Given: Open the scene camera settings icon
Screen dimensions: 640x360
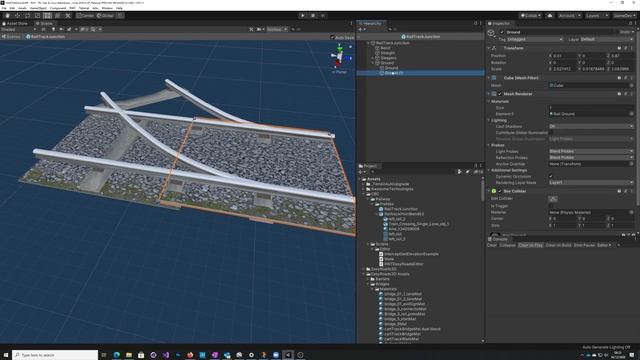Looking at the screenshot, I should 260,29.
